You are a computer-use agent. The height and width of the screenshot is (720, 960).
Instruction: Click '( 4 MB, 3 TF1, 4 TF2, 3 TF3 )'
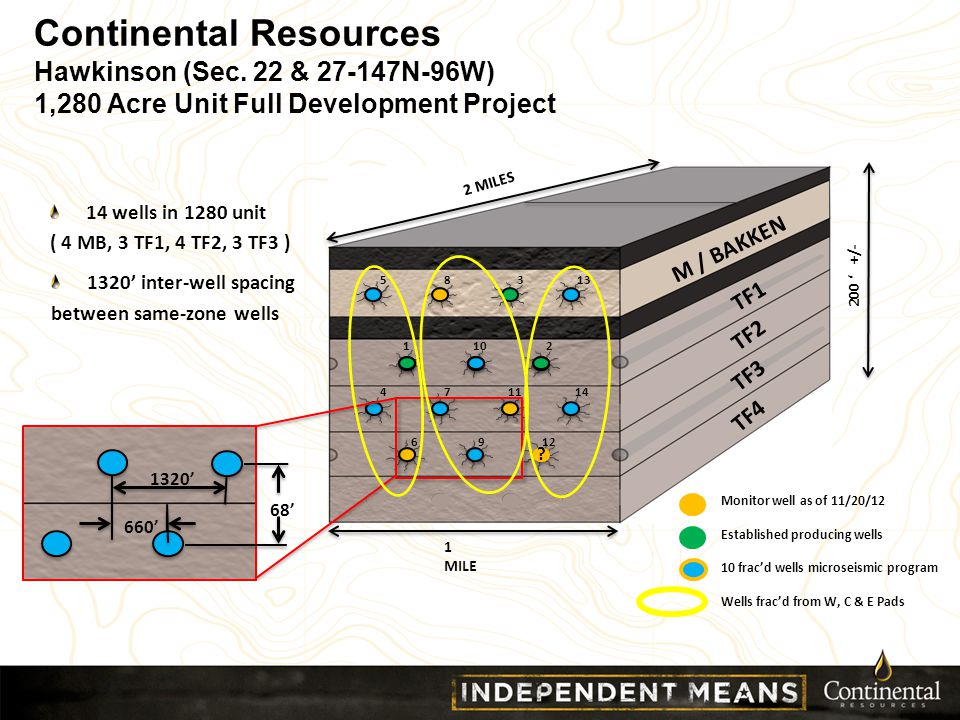(170, 243)
